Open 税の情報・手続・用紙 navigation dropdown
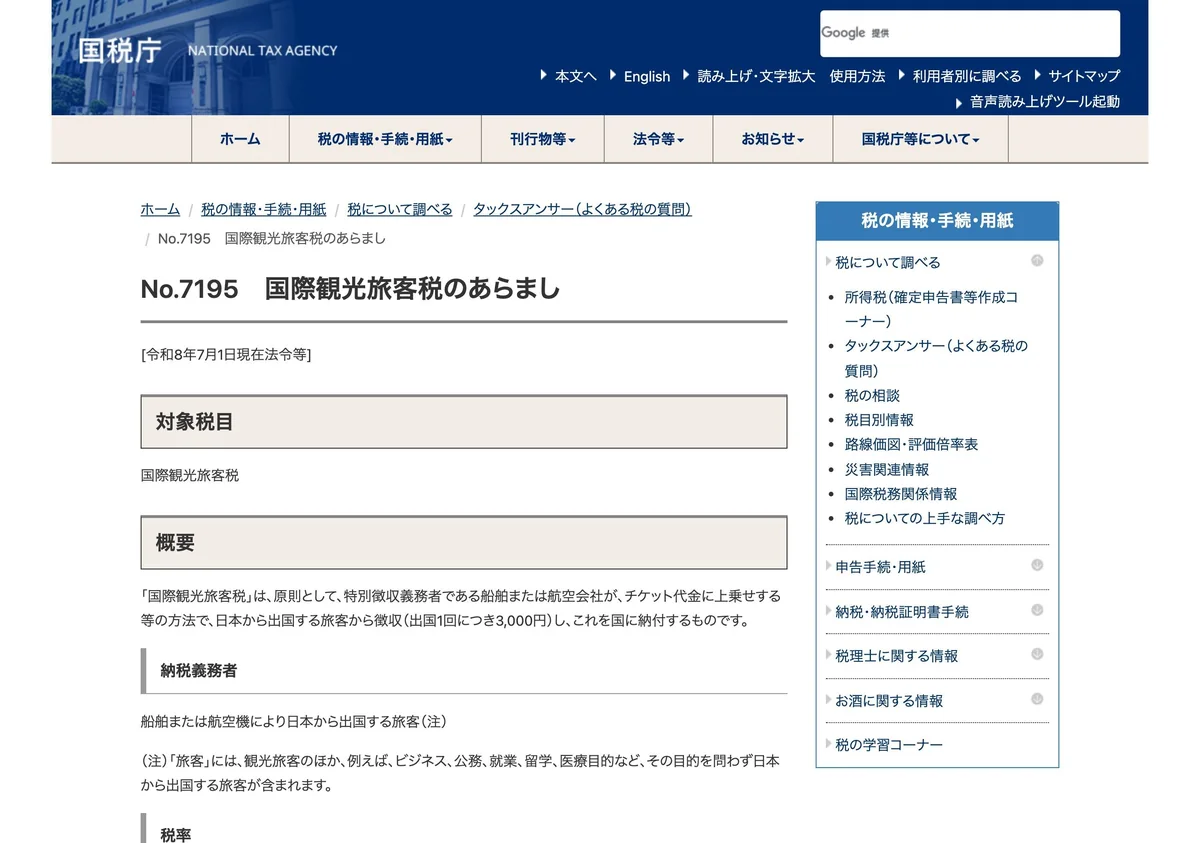This screenshot has height=843, width=1200. pyautogui.click(x=385, y=139)
